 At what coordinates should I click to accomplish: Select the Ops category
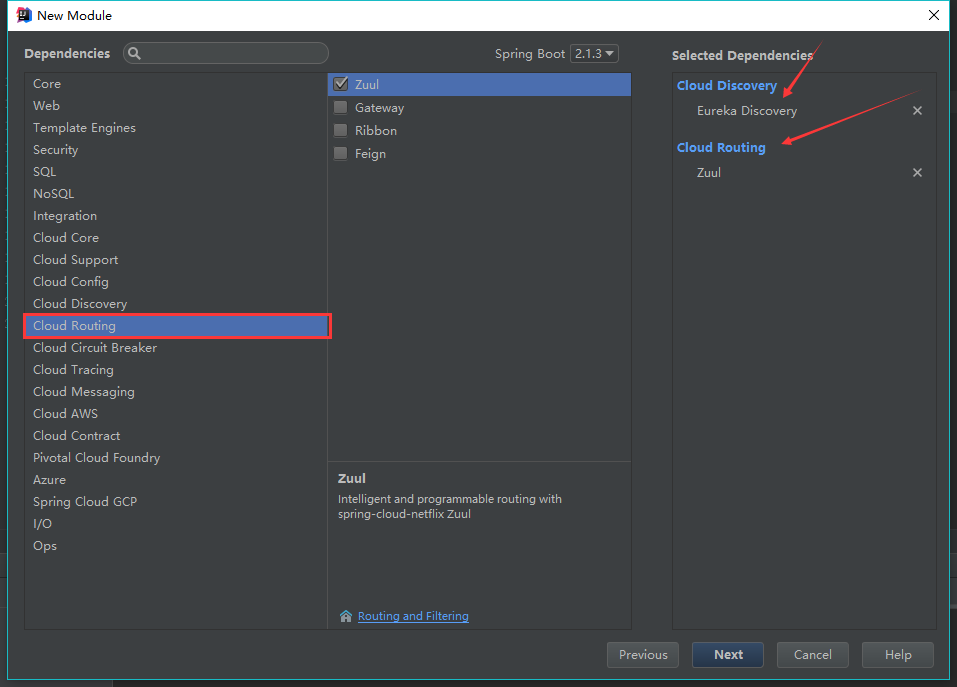point(176,545)
